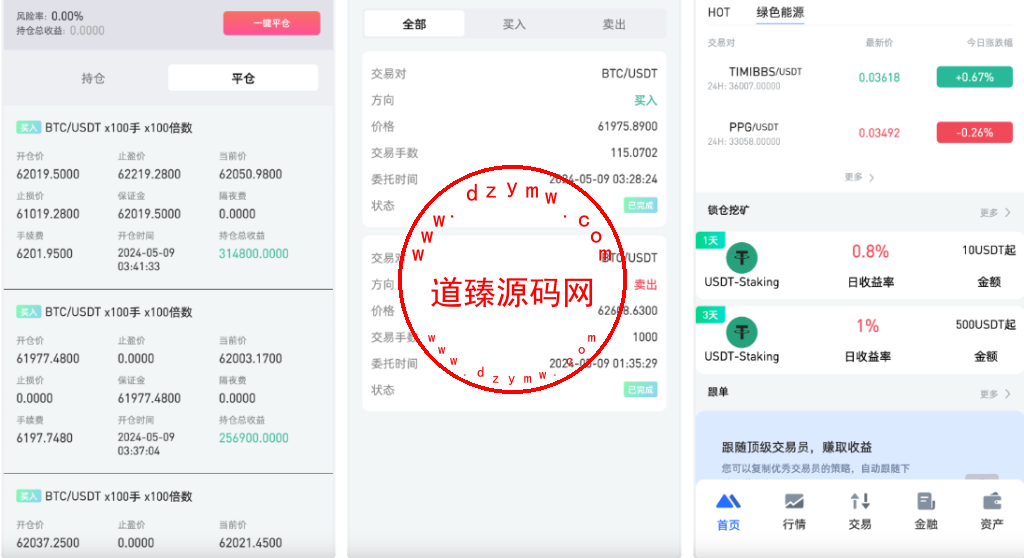Click the 风险率 0.00% readout
1024x558 pixels.
[50, 16]
